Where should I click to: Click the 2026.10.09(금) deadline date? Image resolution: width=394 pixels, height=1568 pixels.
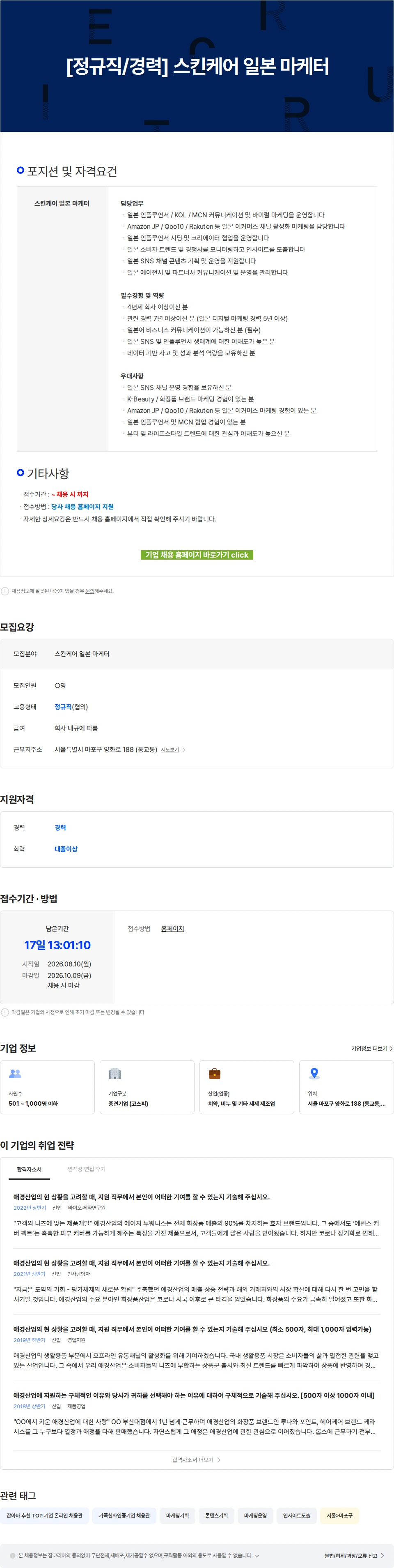(69, 975)
